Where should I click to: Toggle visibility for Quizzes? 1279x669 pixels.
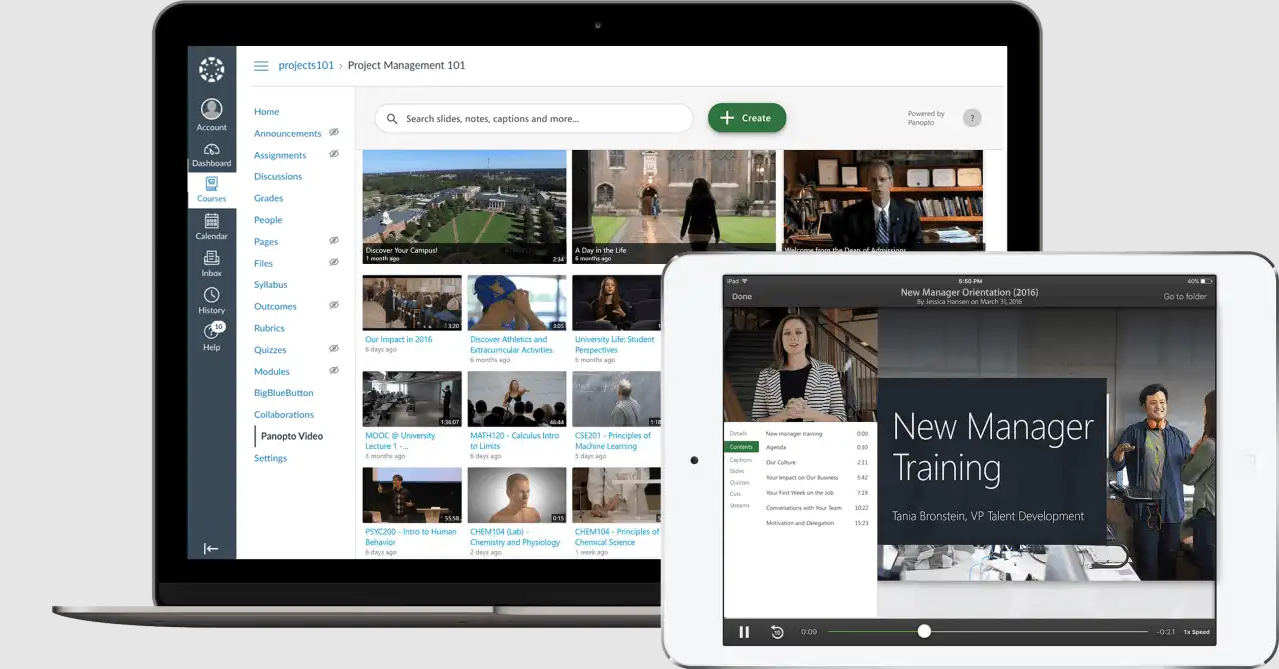point(334,349)
